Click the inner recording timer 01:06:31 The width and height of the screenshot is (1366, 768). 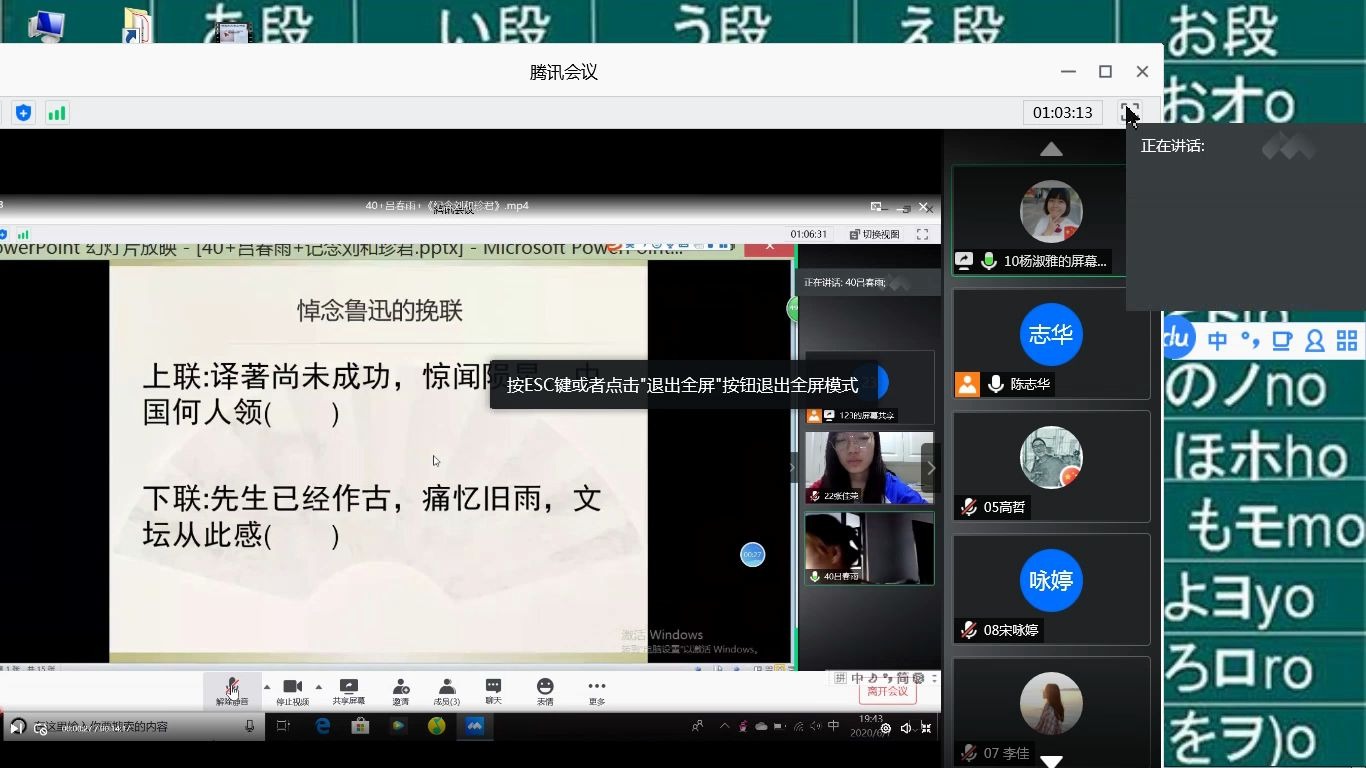pos(809,234)
